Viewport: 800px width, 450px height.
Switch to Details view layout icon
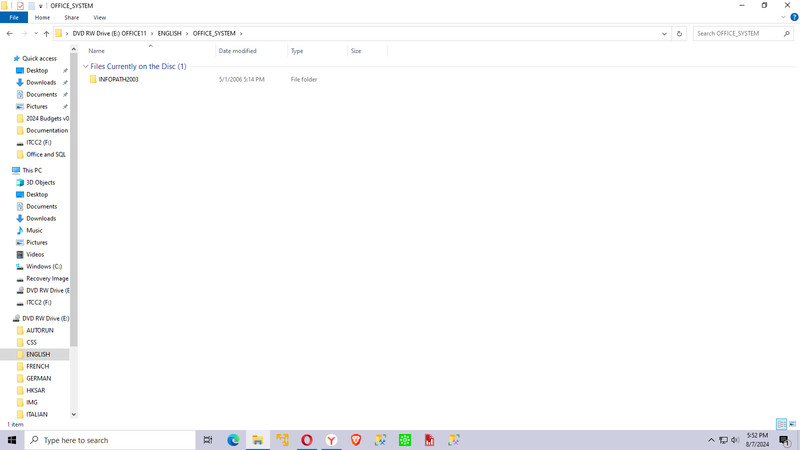coord(781,424)
